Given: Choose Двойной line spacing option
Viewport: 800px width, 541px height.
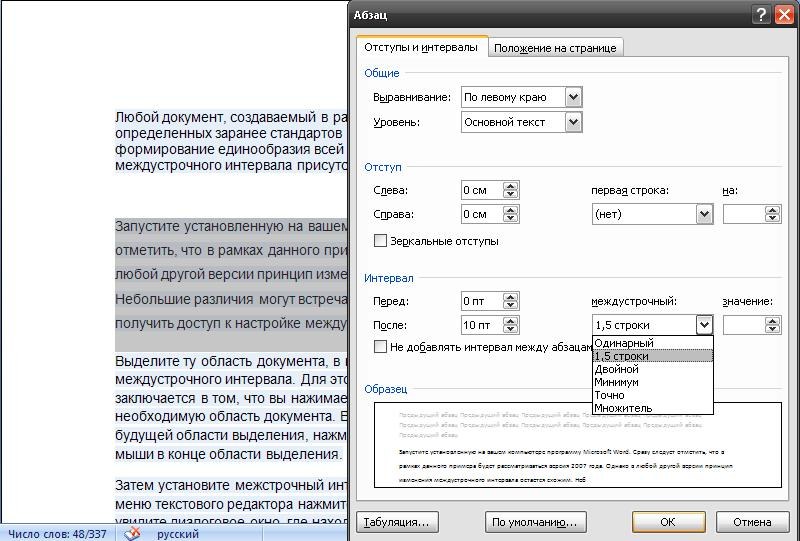Looking at the screenshot, I should click(652, 369).
